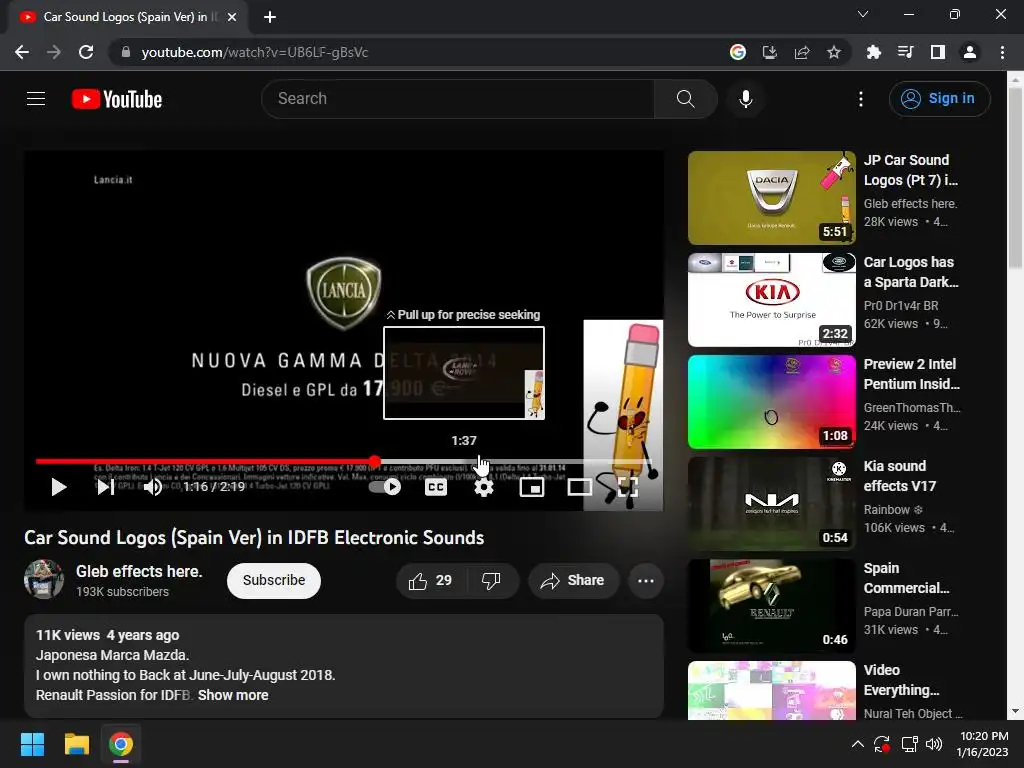Bookmark this tab with star icon
The width and height of the screenshot is (1024, 768).
pyautogui.click(x=834, y=52)
